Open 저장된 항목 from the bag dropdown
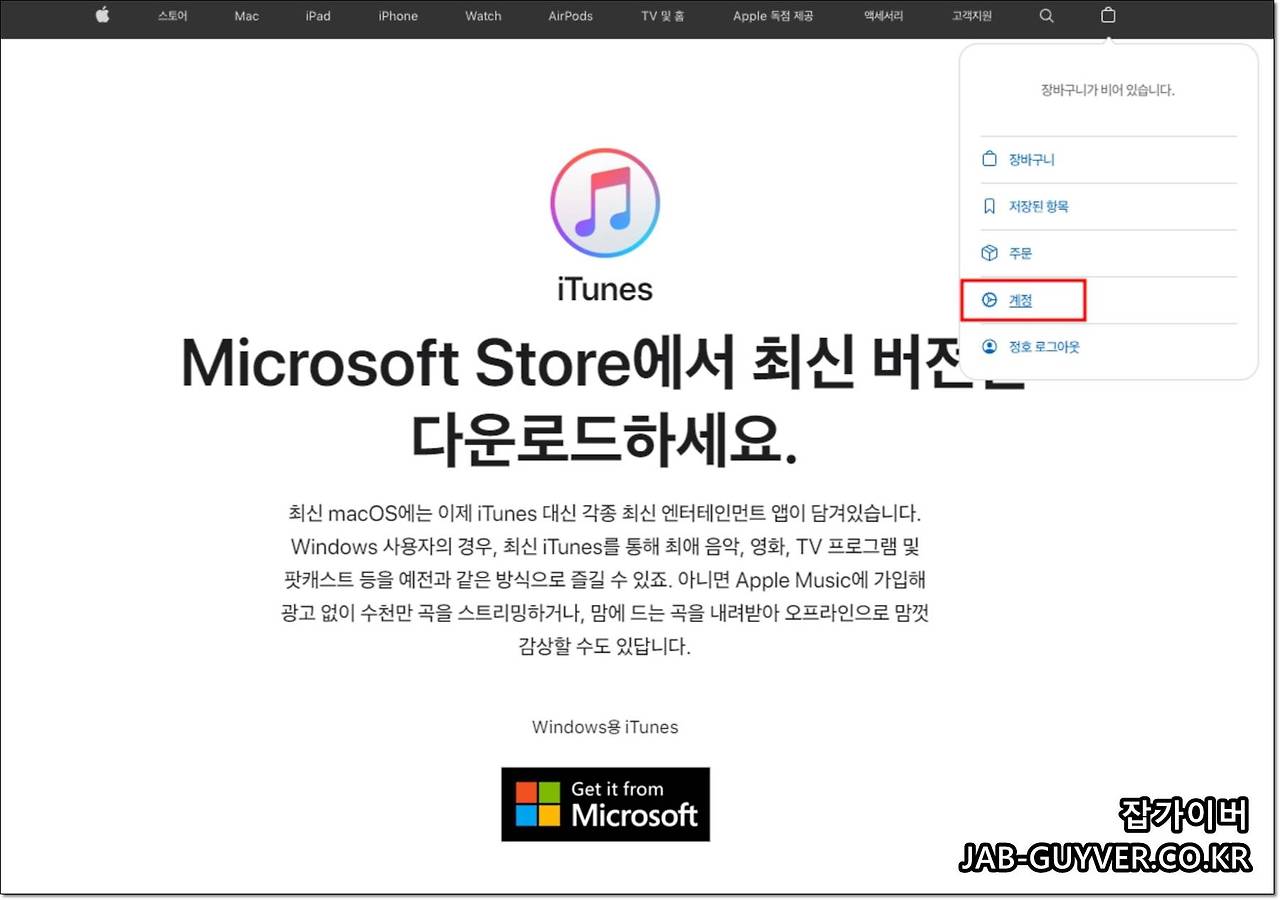 [x=1039, y=205]
